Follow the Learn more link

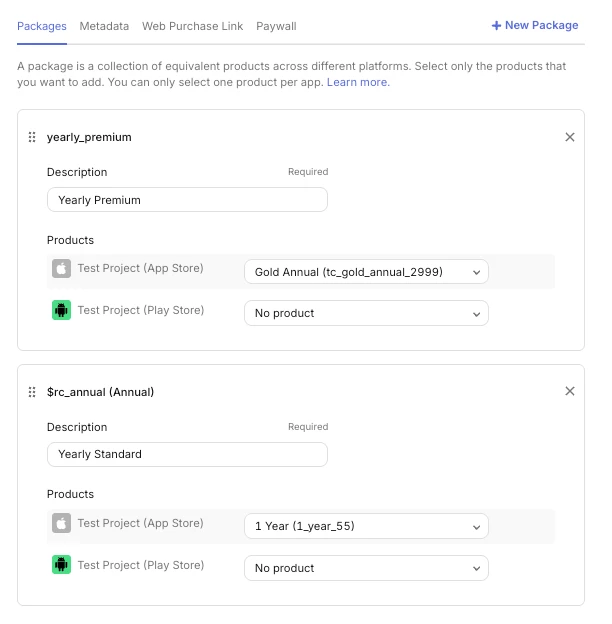(x=358, y=82)
